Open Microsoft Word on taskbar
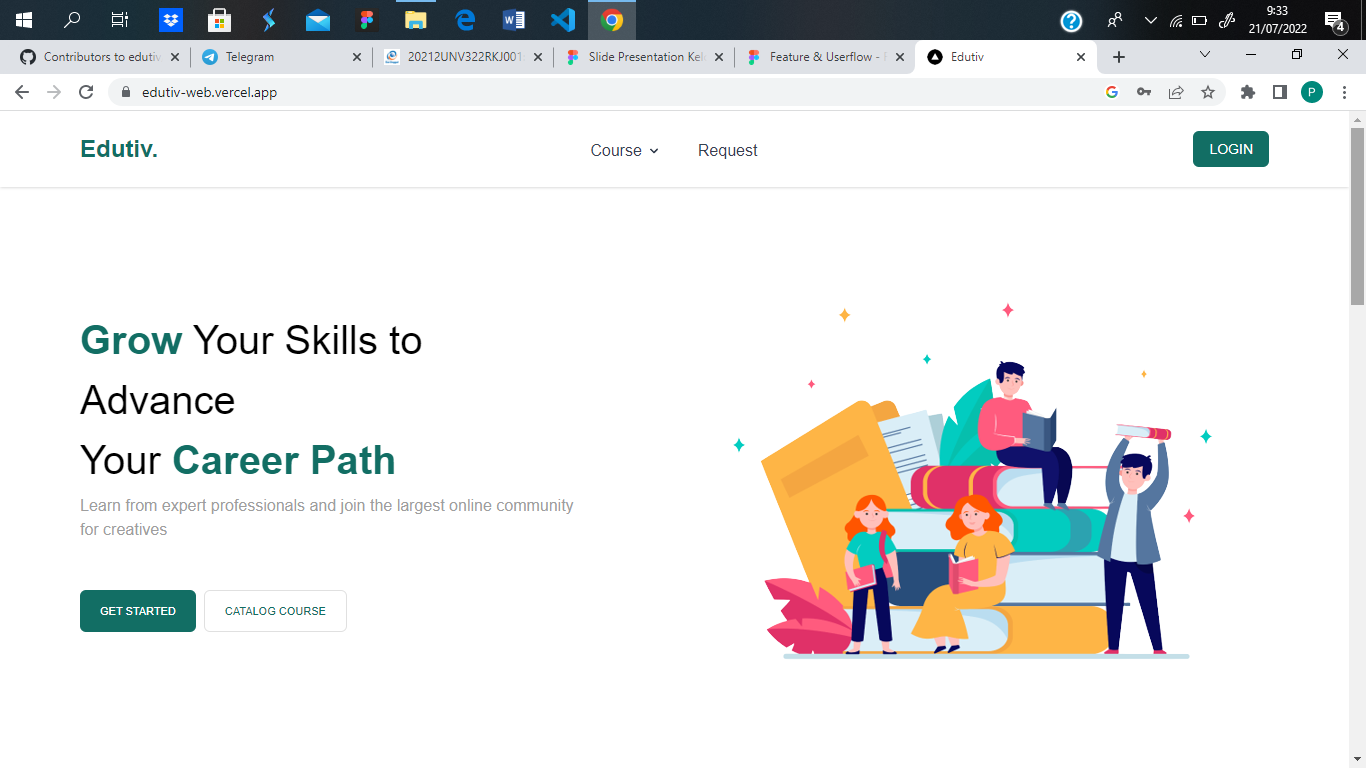This screenshot has width=1366, height=768. [514, 20]
